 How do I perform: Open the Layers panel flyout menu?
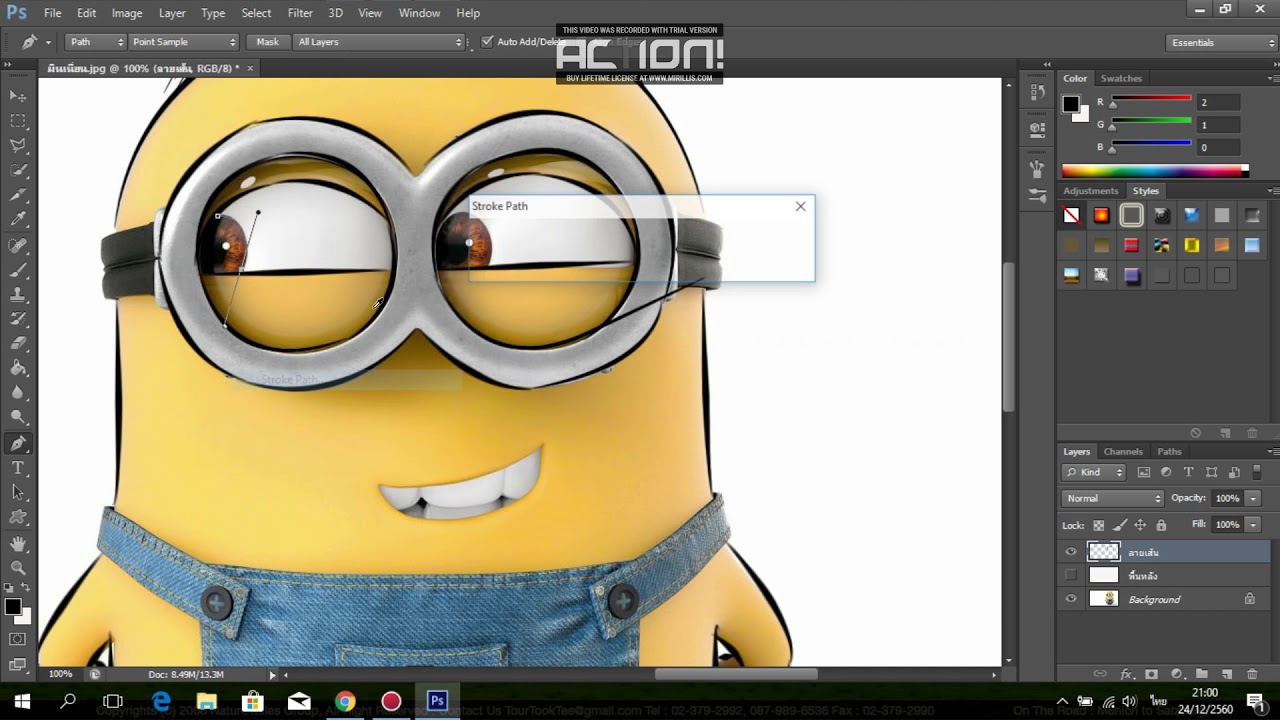click(x=1271, y=452)
